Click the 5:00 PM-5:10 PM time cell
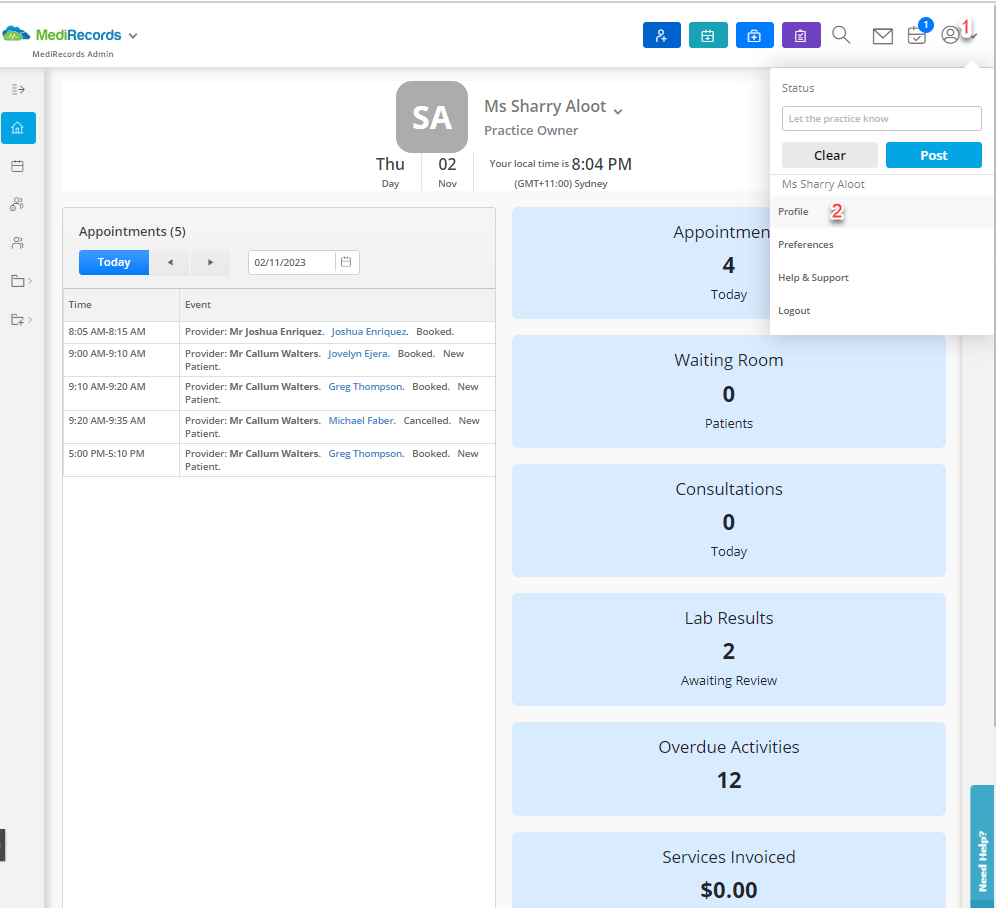 (121, 460)
